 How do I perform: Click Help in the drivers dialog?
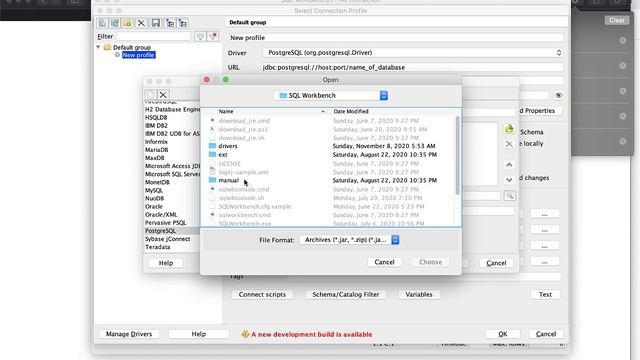(166, 263)
